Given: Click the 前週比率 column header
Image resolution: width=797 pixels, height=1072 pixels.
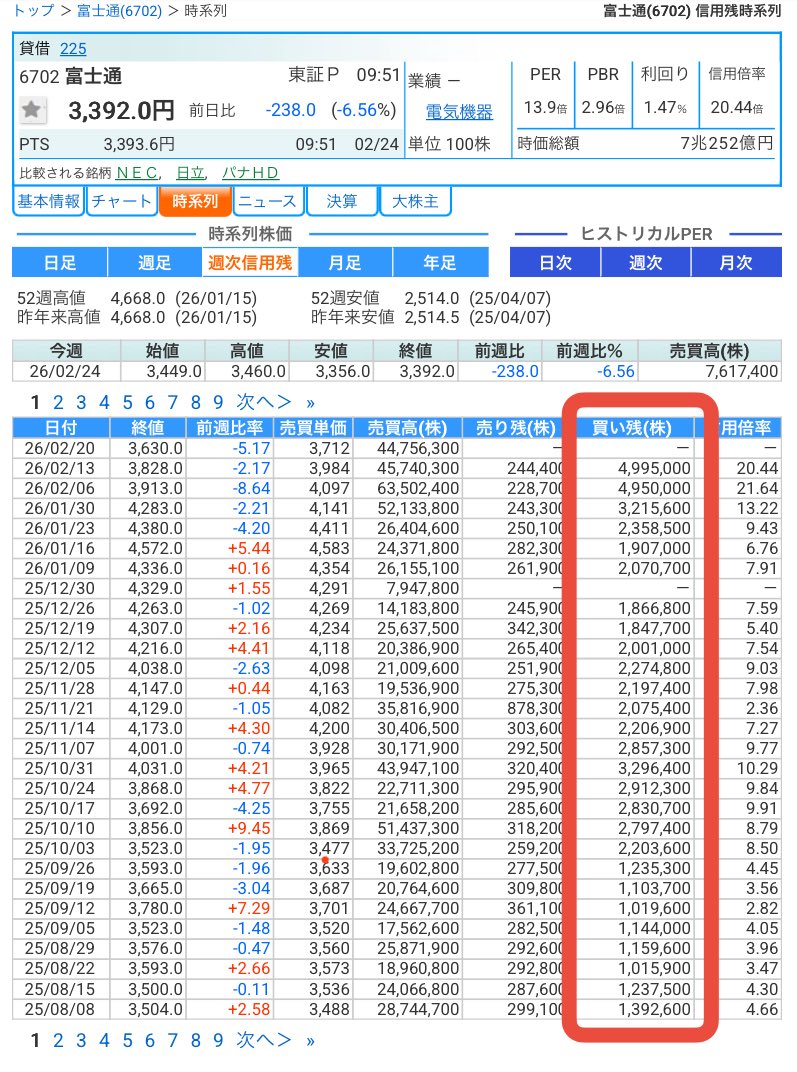Looking at the screenshot, I should pyautogui.click(x=230, y=428).
